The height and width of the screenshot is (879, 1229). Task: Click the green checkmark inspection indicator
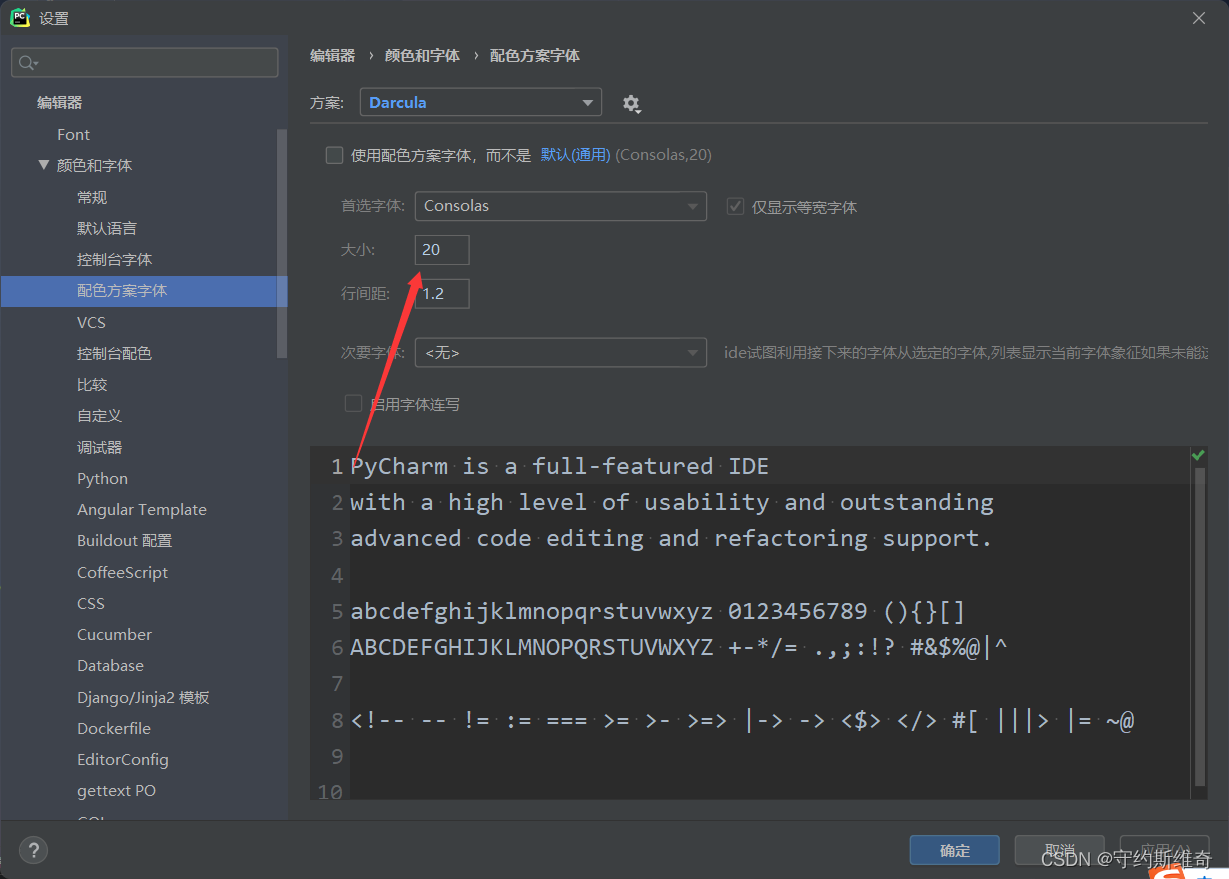1198,455
